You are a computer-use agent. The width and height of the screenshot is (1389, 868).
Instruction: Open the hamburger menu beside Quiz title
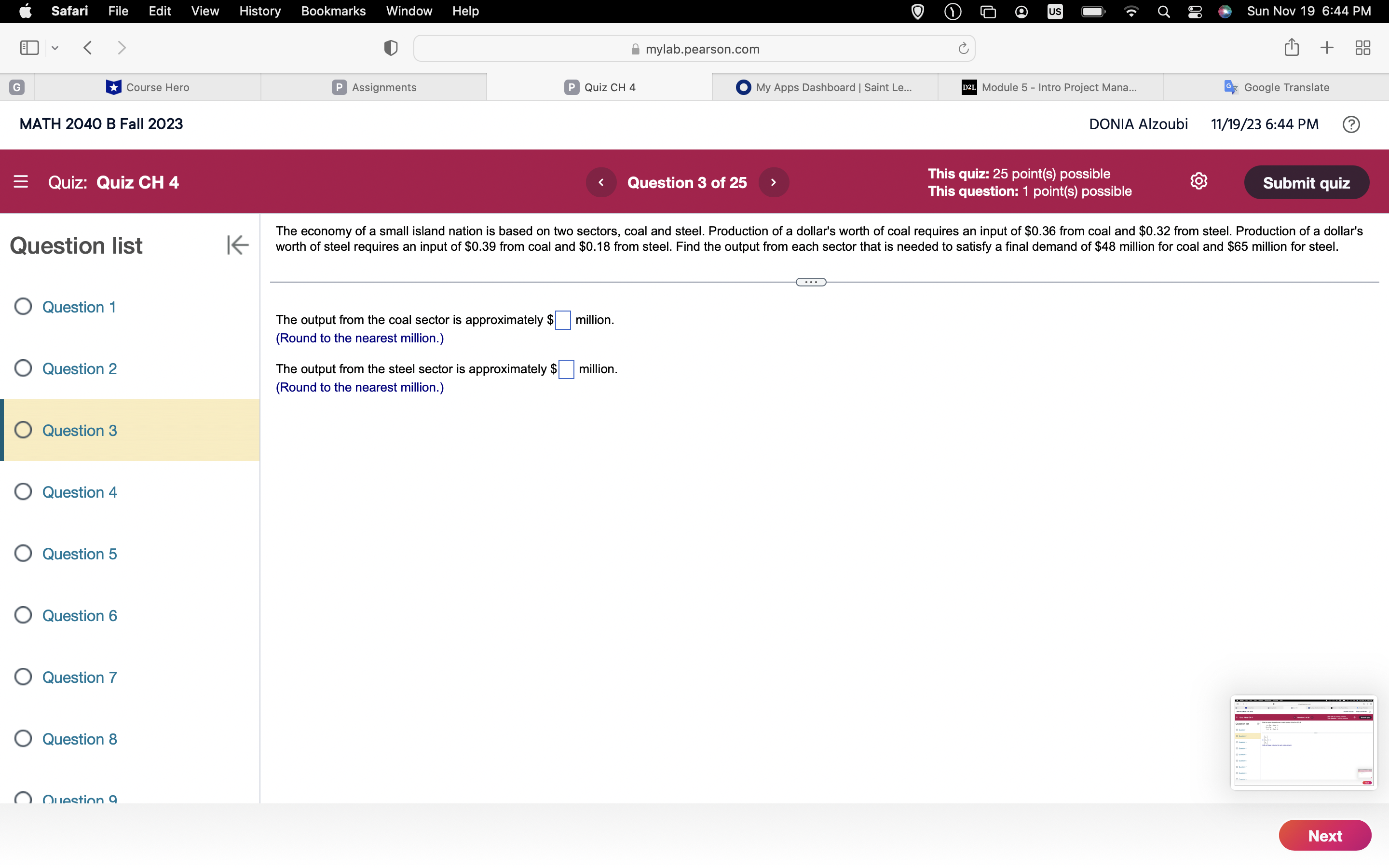pyautogui.click(x=21, y=182)
